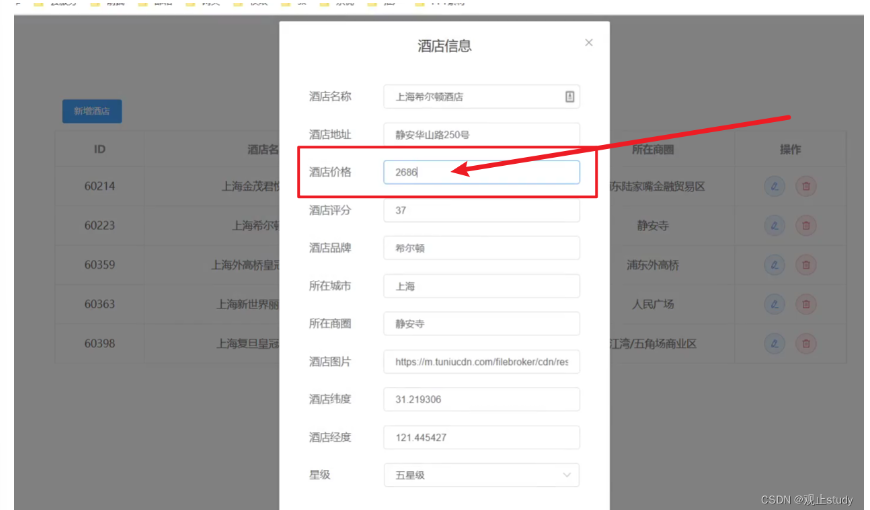
Task: Click the 星级 field label
Action: tap(320, 475)
